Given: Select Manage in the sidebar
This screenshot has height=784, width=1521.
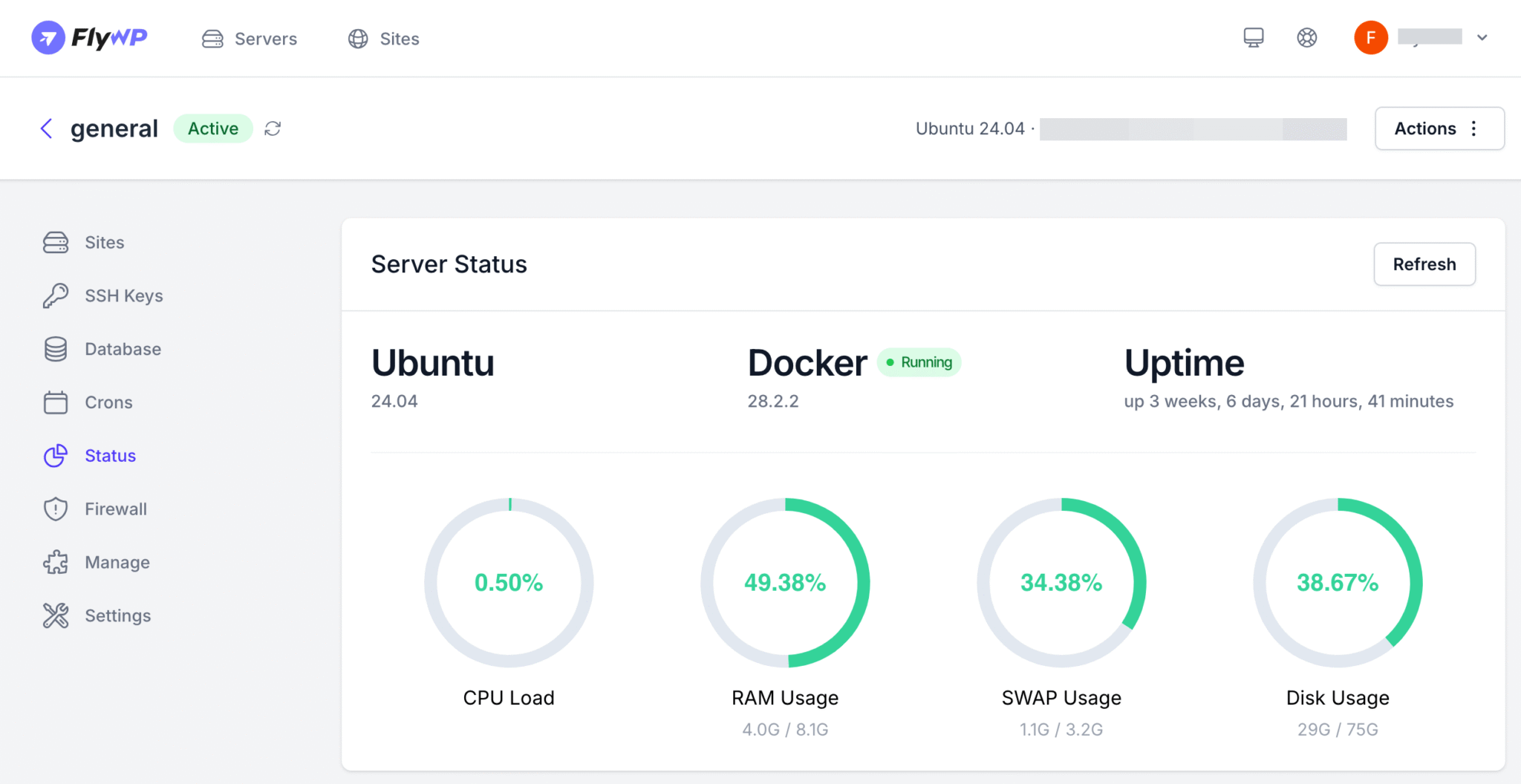Looking at the screenshot, I should click(117, 562).
